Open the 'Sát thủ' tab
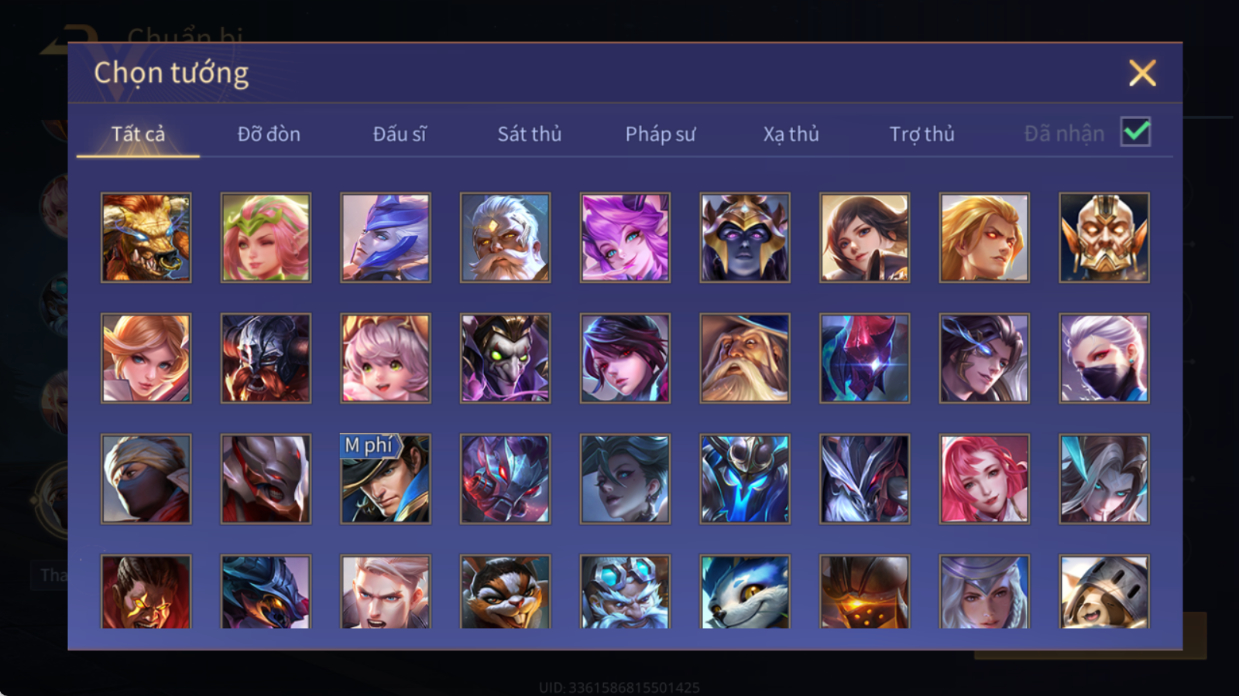The height and width of the screenshot is (696, 1239). tap(529, 134)
